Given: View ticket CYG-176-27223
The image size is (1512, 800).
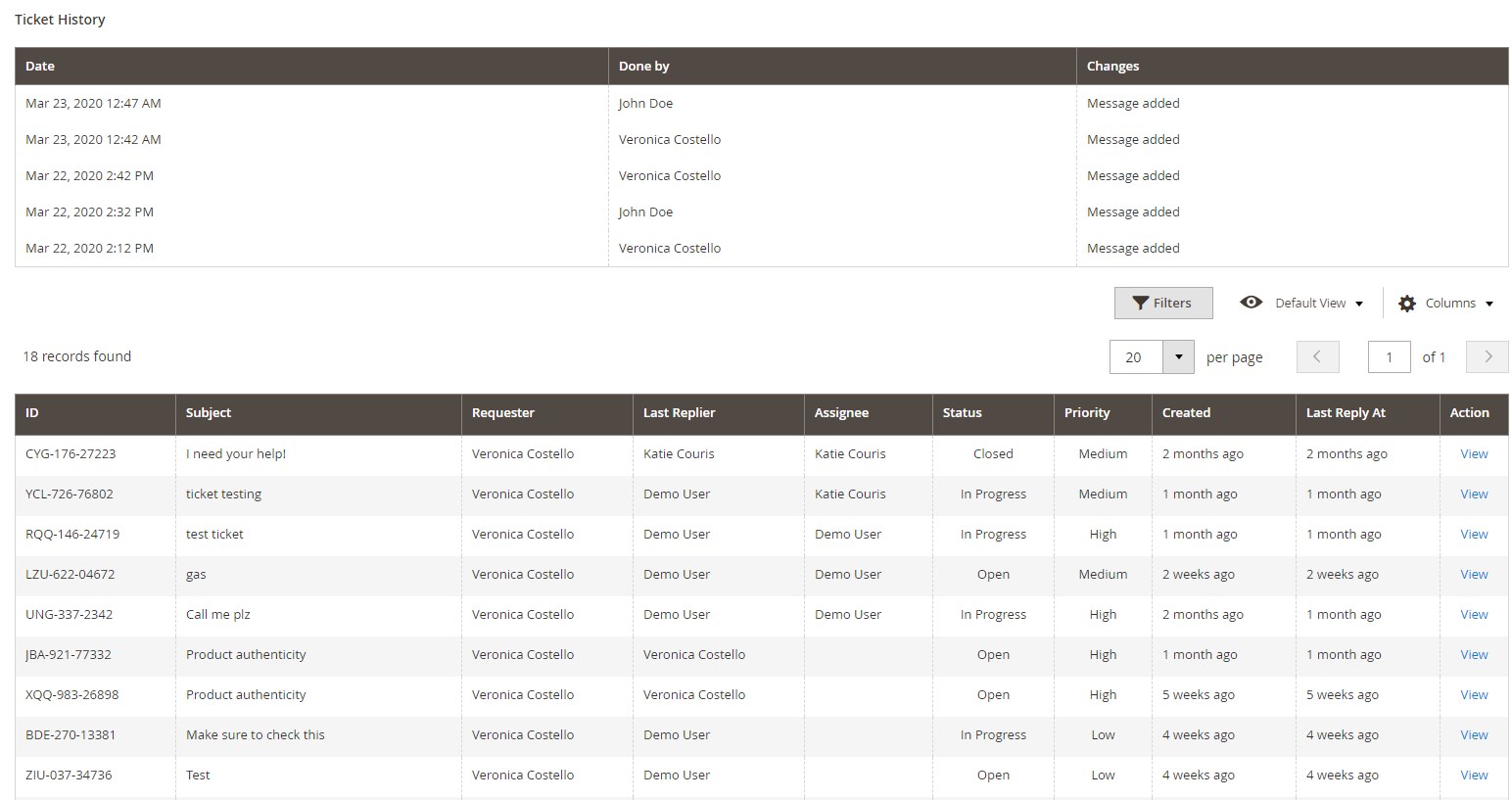Looking at the screenshot, I should point(1474,454).
